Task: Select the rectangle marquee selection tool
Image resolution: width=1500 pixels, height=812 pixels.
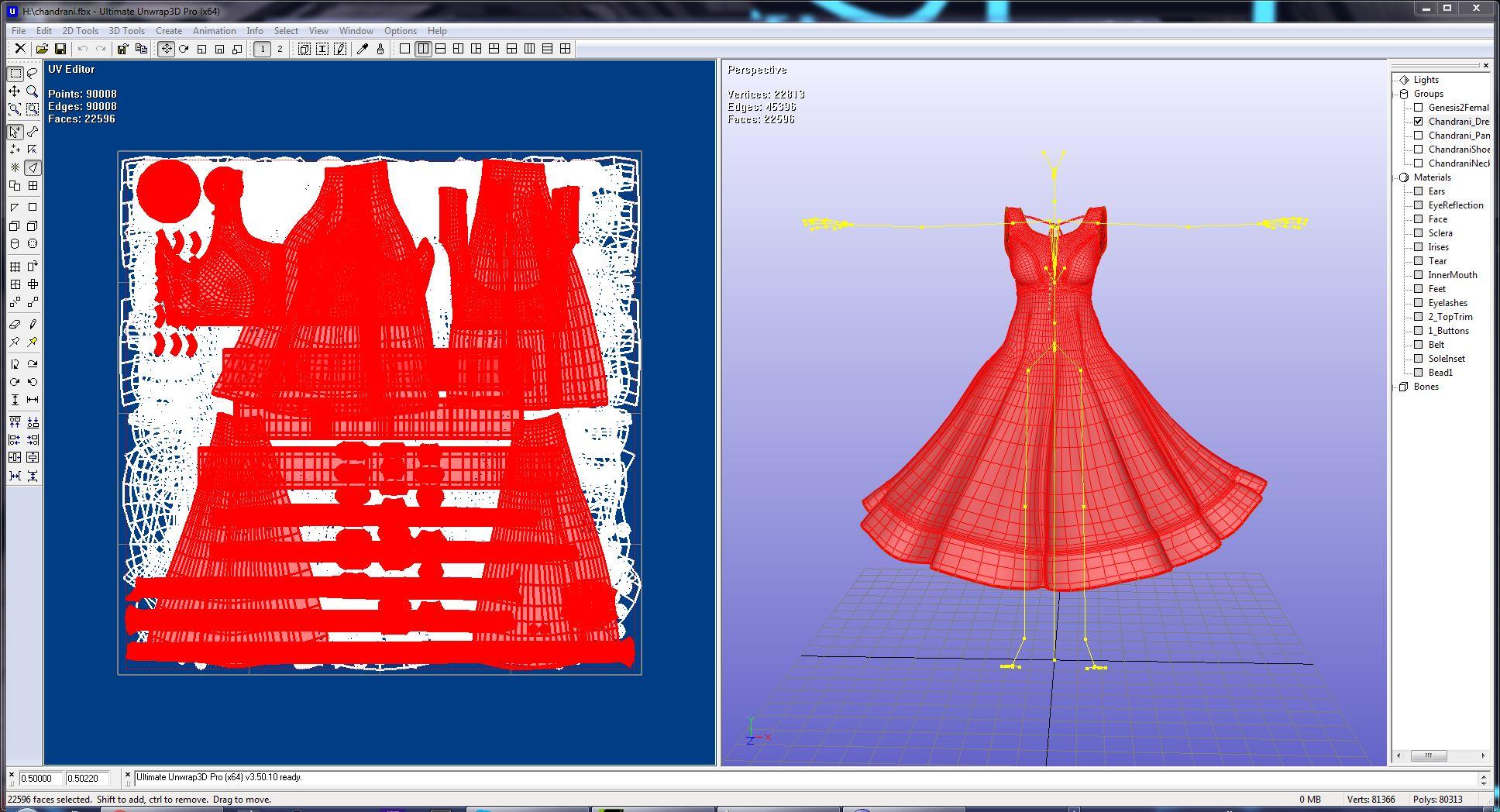Action: tap(15, 74)
